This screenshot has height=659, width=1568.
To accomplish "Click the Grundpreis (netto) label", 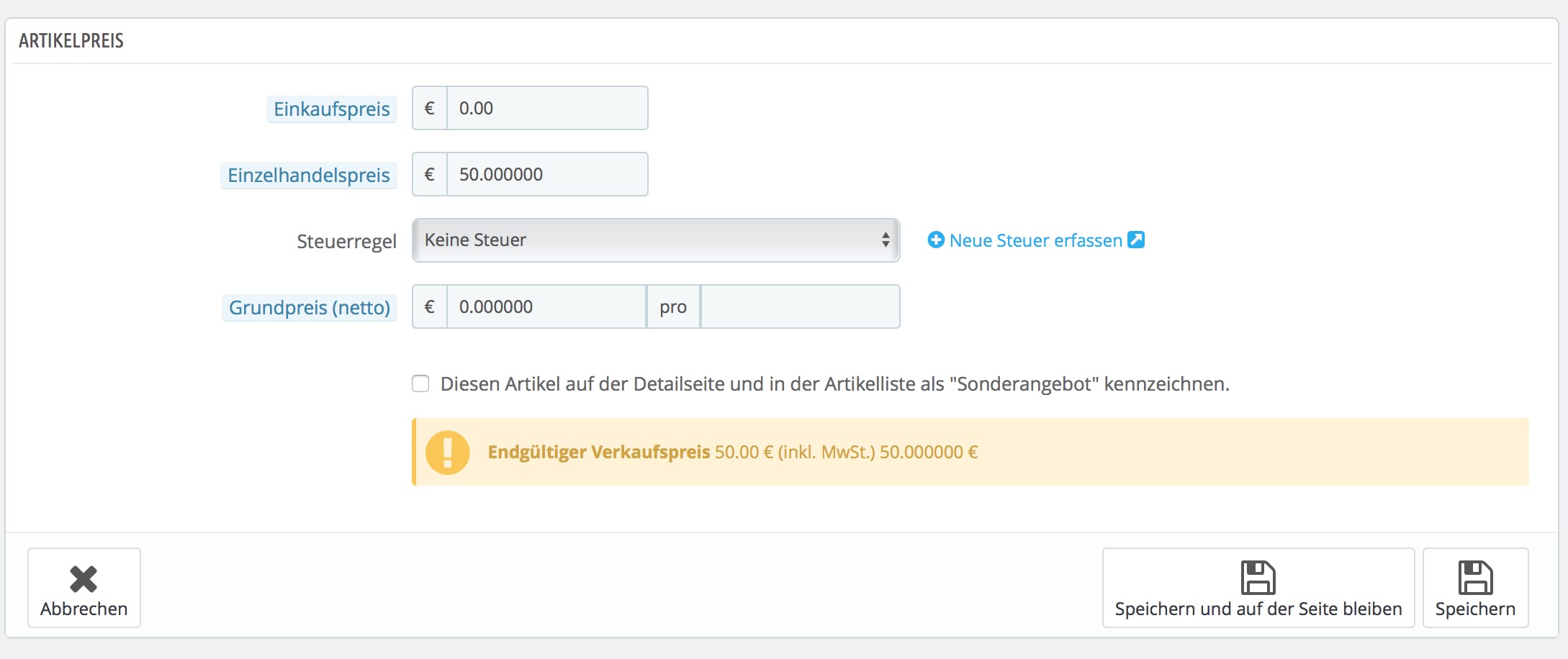I will point(310,308).
